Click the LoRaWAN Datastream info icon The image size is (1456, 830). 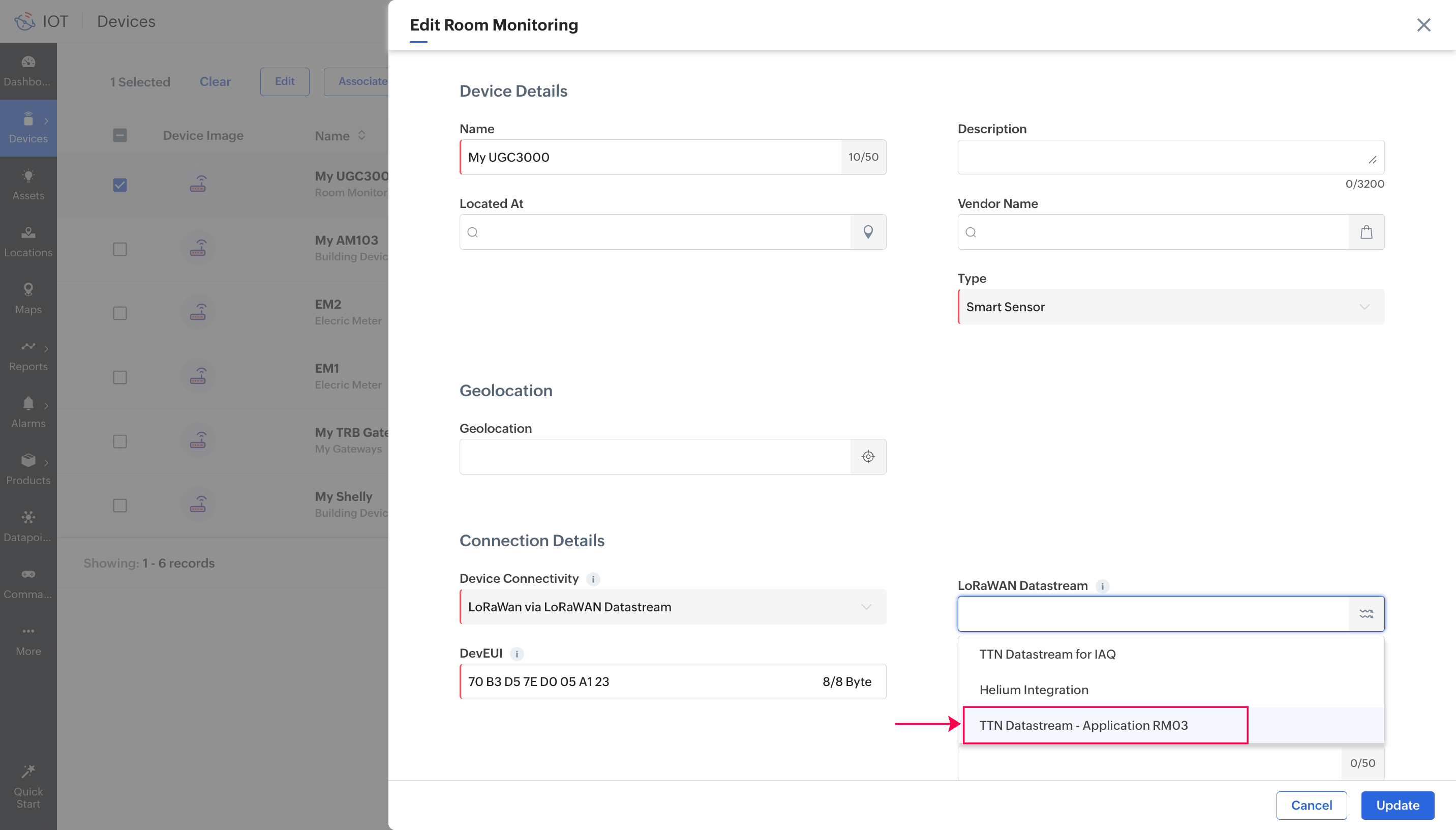[1102, 586]
